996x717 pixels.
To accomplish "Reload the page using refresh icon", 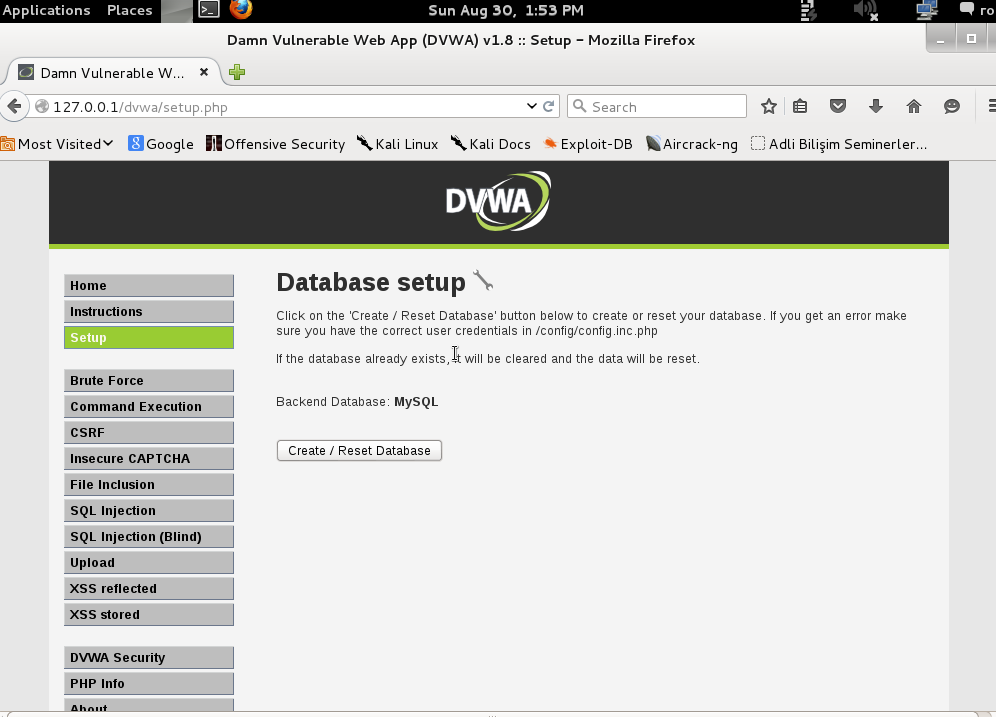I will click(x=549, y=106).
